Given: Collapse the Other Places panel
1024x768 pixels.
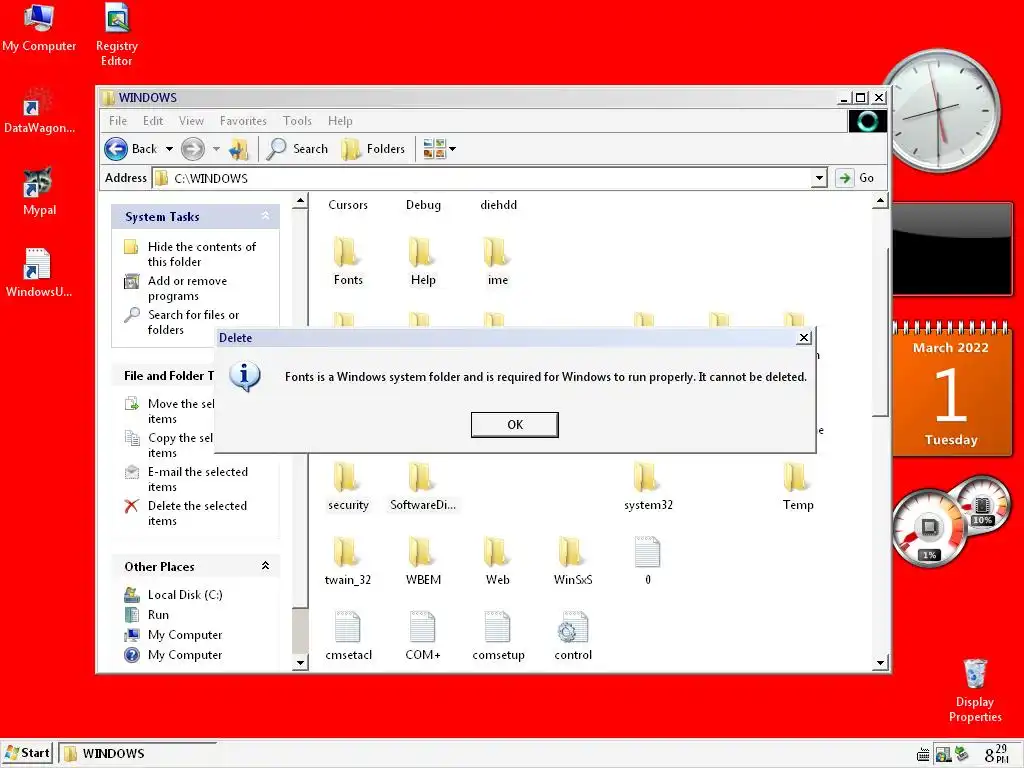Looking at the screenshot, I should (265, 566).
